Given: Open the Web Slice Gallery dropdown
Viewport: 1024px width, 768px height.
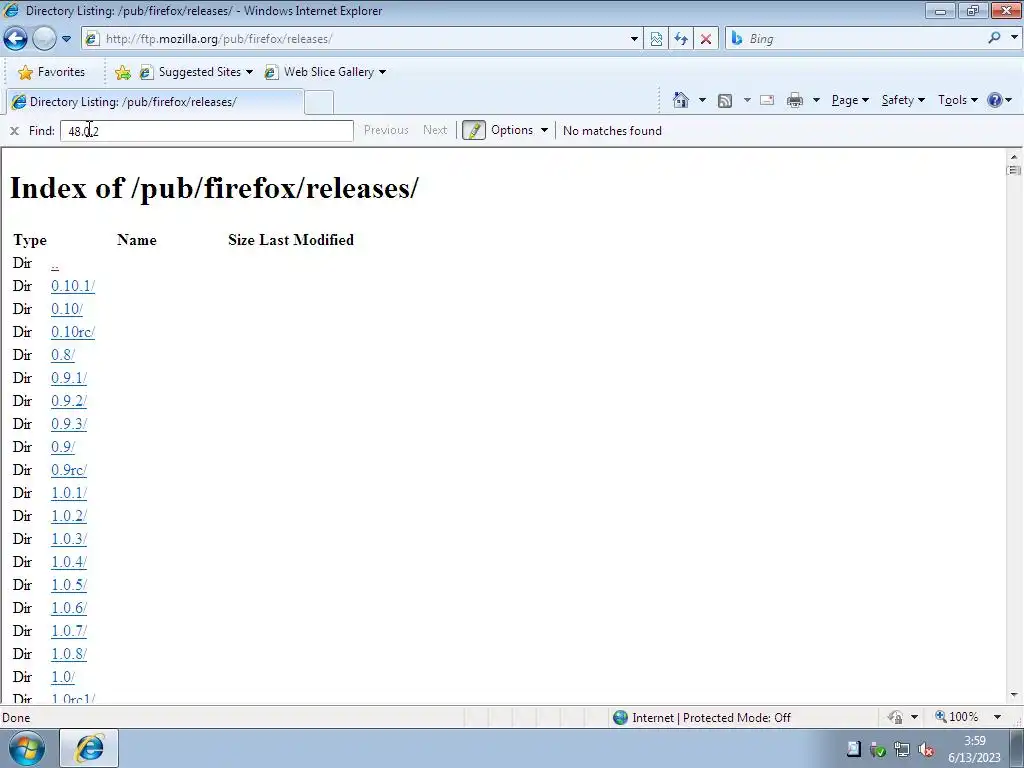Looking at the screenshot, I should click(325, 72).
